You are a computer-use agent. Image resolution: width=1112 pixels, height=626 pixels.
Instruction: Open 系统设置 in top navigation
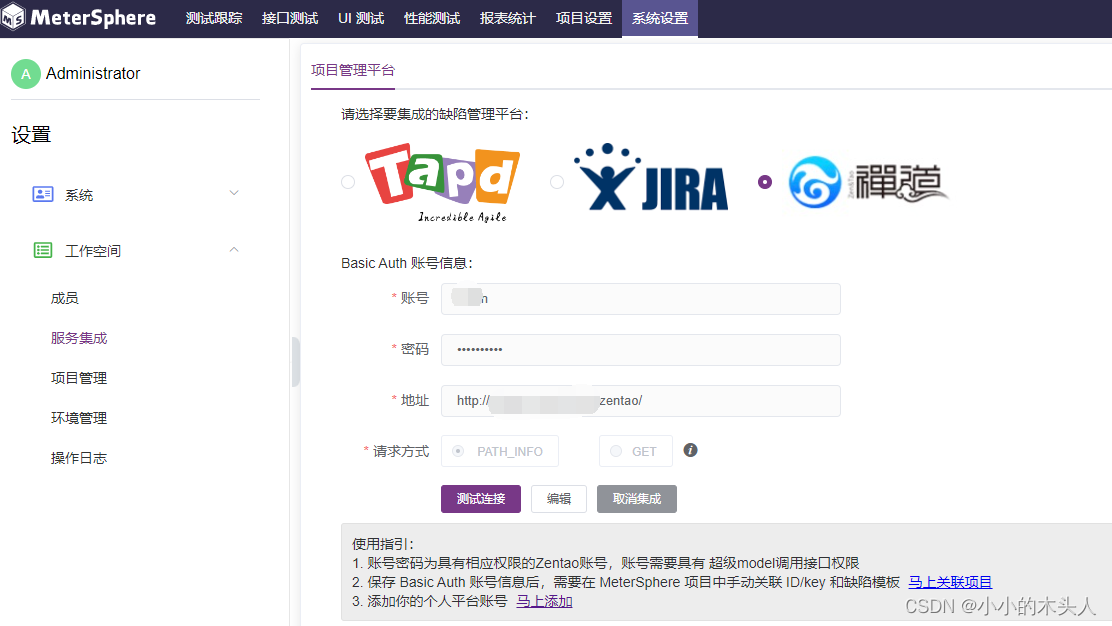(x=660, y=18)
